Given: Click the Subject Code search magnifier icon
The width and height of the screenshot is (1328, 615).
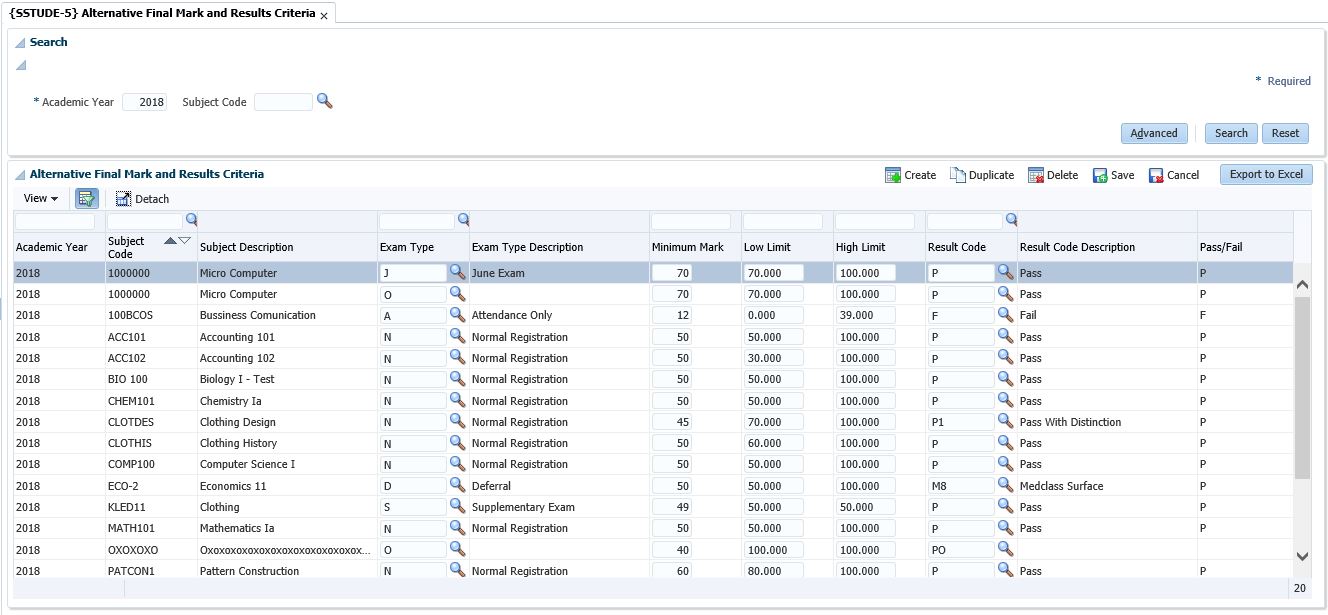Looking at the screenshot, I should 324,101.
